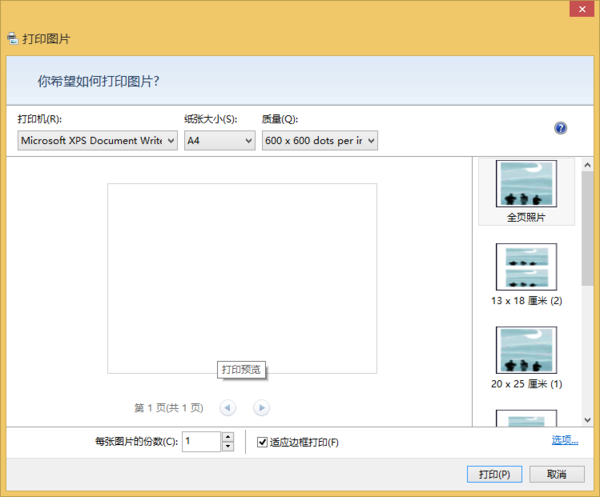Click layout list scroll down arrow
The image size is (600, 497).
point(588,420)
